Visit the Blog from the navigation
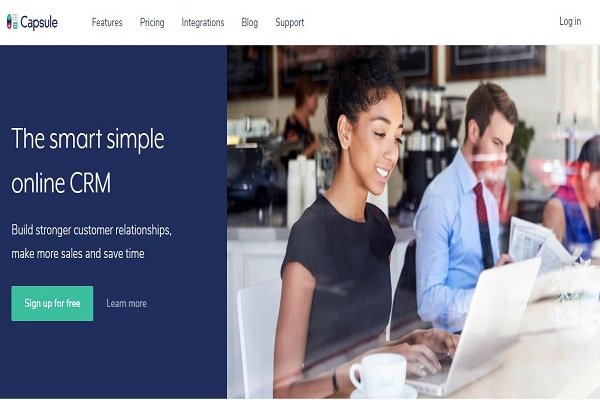This screenshot has width=600, height=400. click(249, 23)
